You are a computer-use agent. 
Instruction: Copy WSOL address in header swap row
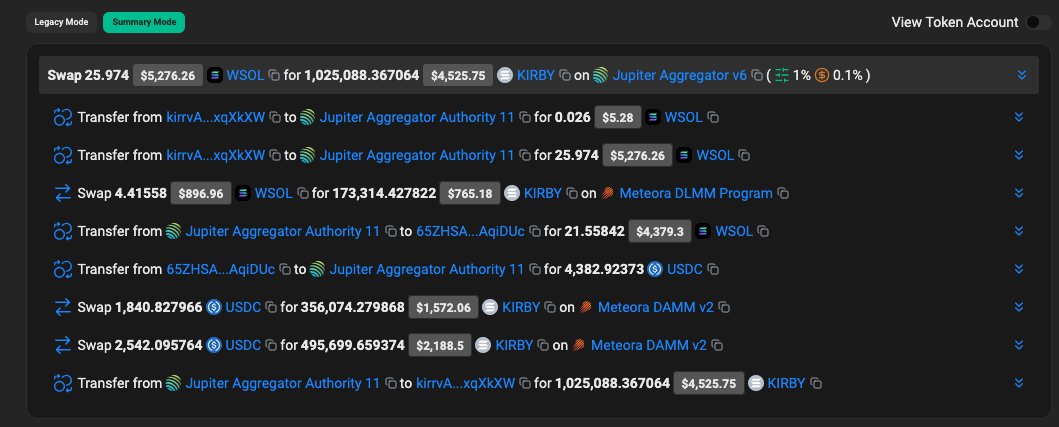[x=274, y=76]
